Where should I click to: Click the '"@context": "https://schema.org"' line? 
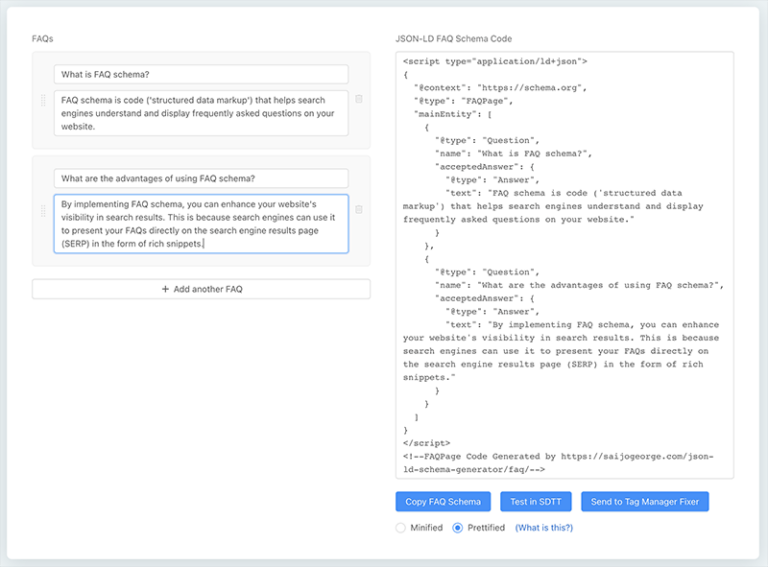click(x=500, y=88)
